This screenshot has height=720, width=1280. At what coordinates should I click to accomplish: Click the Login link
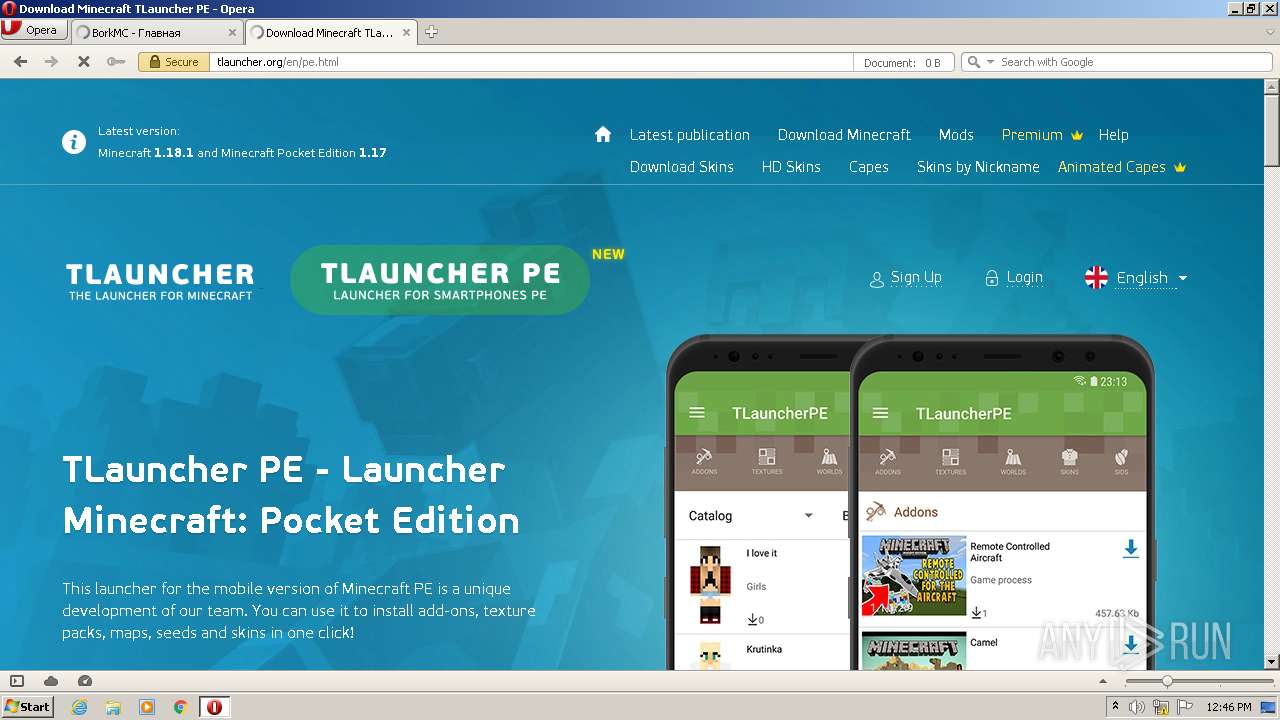click(x=1013, y=278)
